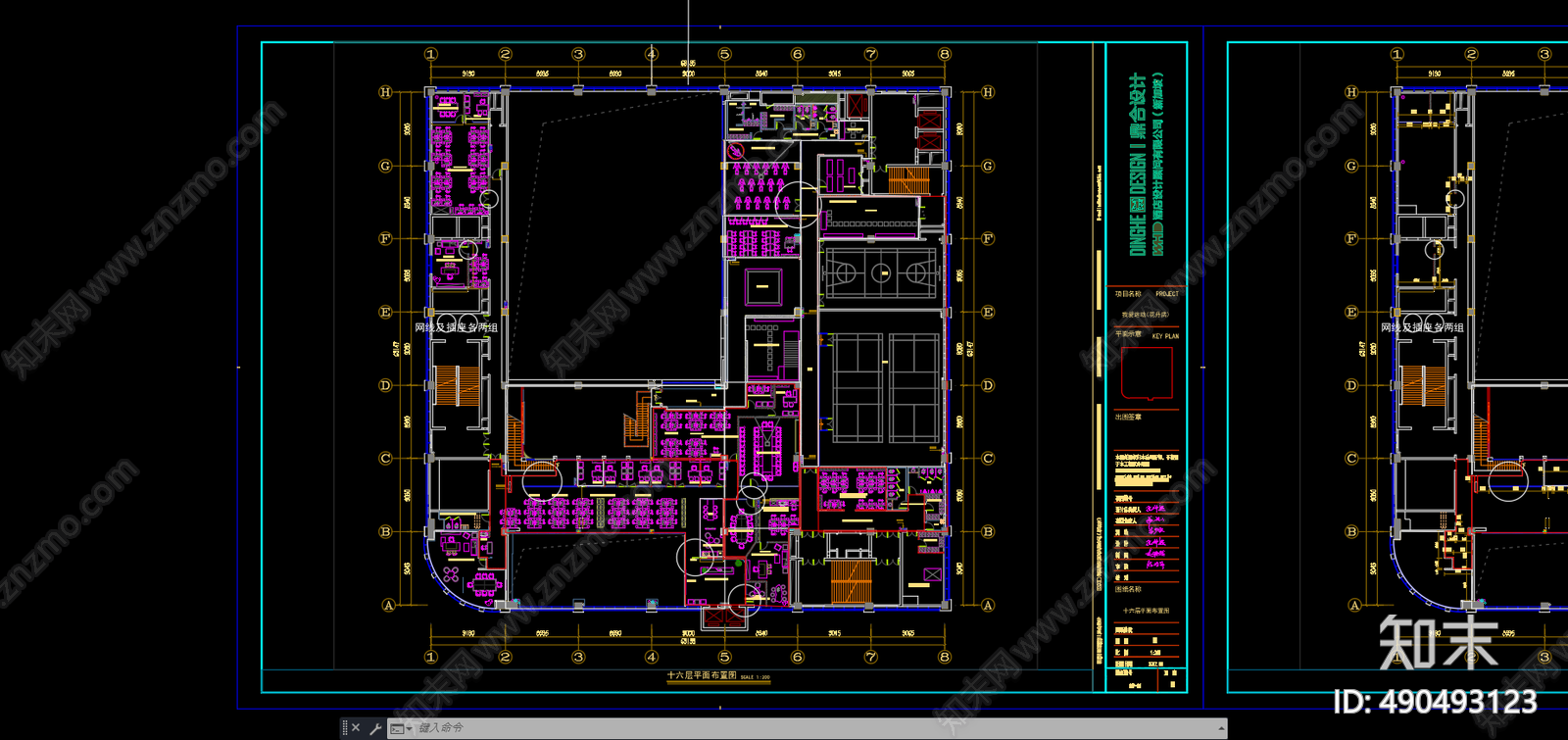Select the "出图签章" label in the title block
The width and height of the screenshot is (1568, 740).
point(1128,417)
